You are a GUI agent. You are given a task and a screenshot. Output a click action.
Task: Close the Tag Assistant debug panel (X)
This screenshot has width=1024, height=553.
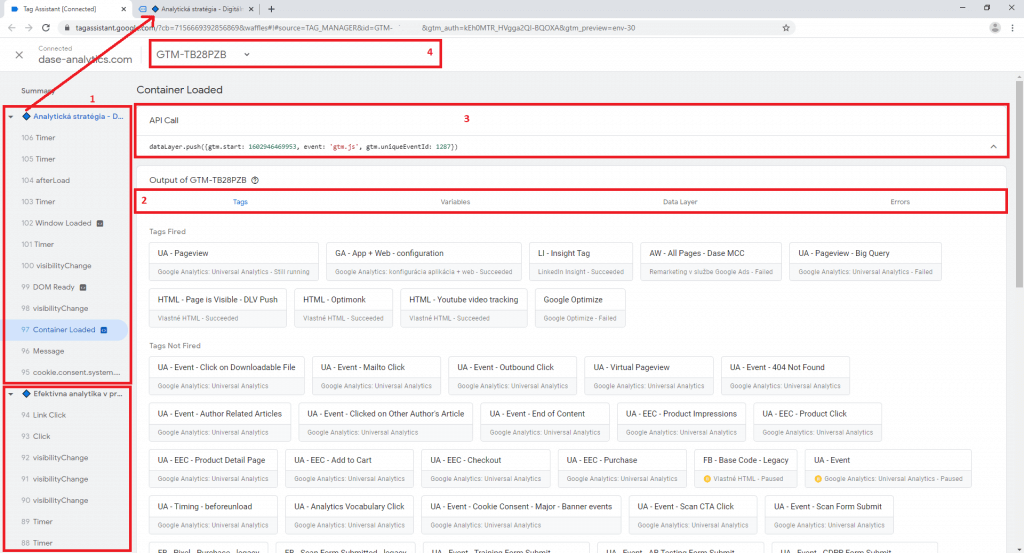[x=19, y=55]
